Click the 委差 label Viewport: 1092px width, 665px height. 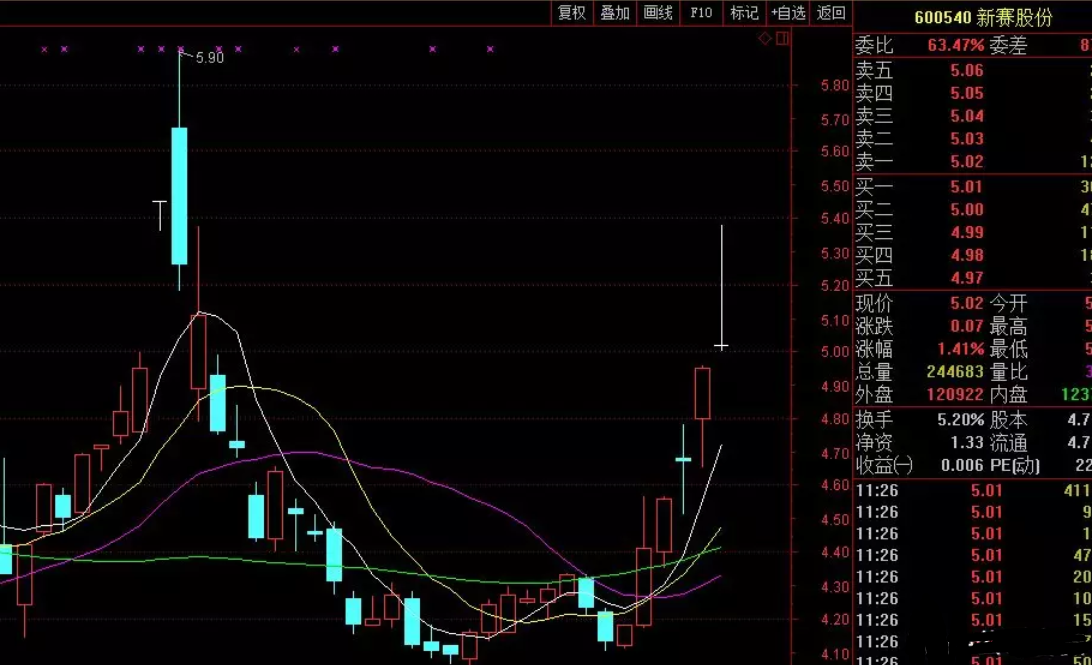pyautogui.click(x=1008, y=46)
